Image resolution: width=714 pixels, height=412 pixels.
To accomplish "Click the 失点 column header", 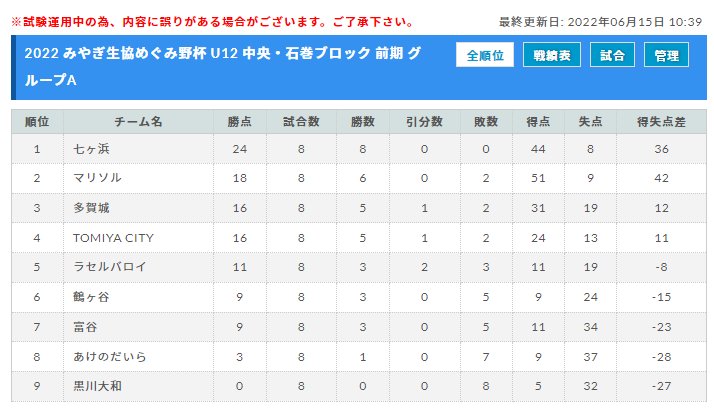I will [x=591, y=122].
